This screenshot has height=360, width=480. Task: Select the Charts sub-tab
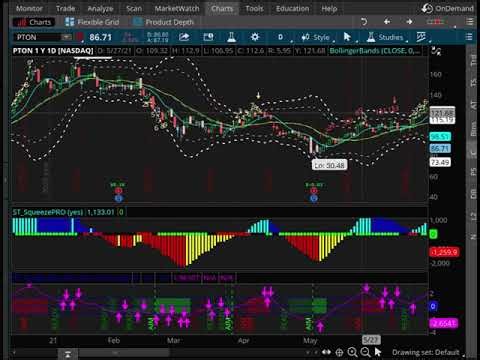[x=33, y=22]
